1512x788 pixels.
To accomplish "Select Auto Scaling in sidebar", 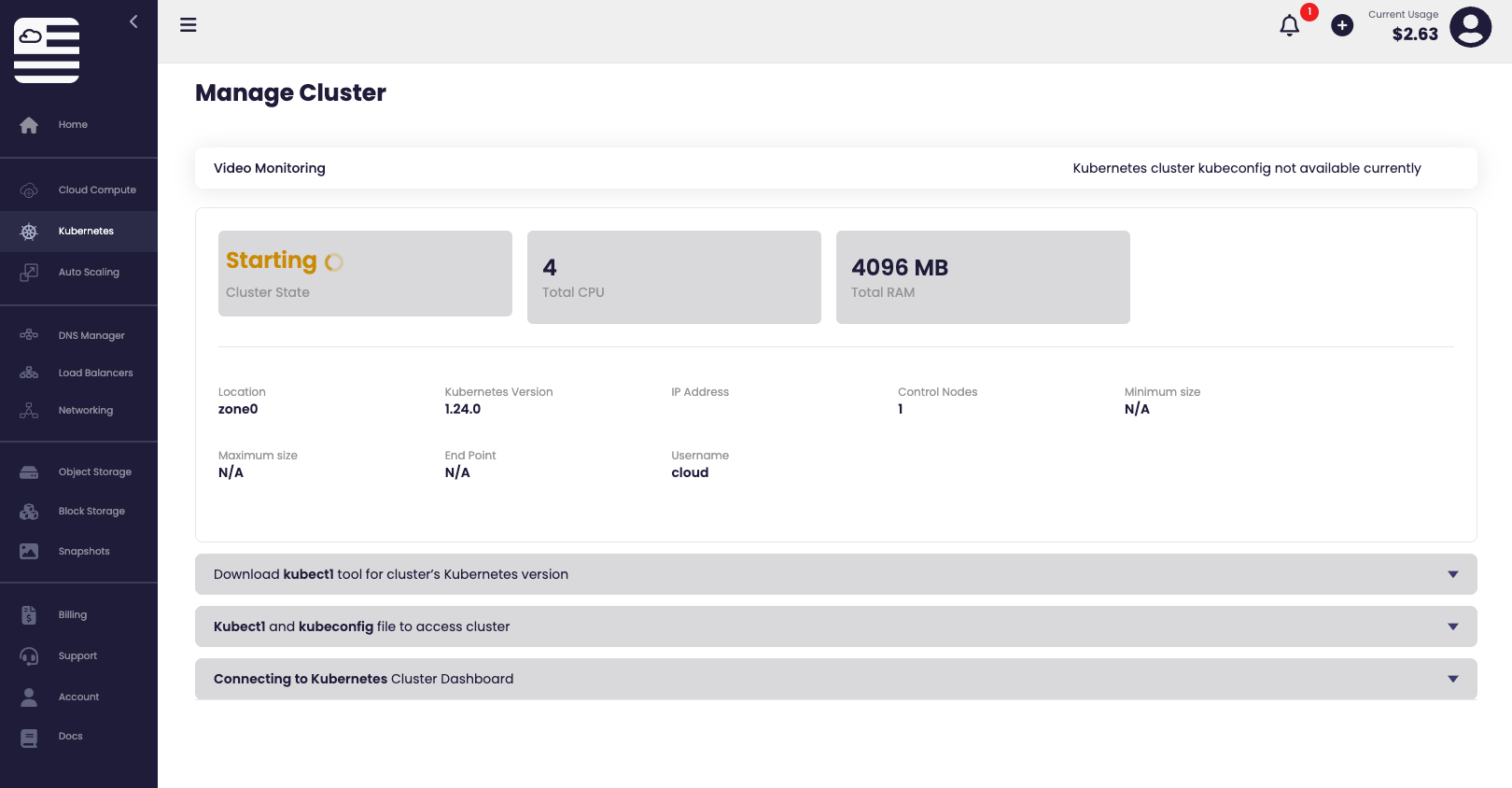I will (x=89, y=273).
